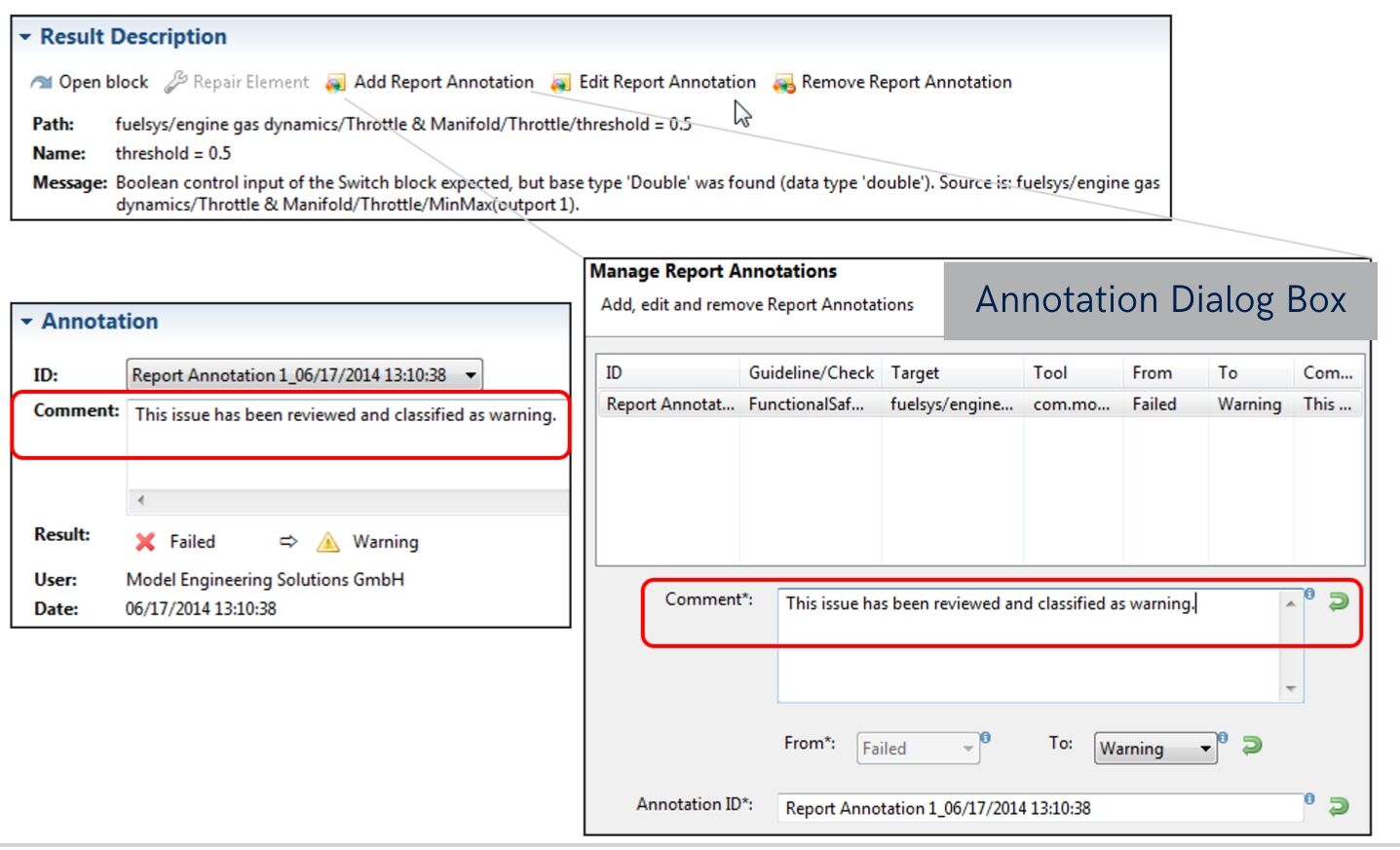Sort table by Target column header

point(914,372)
